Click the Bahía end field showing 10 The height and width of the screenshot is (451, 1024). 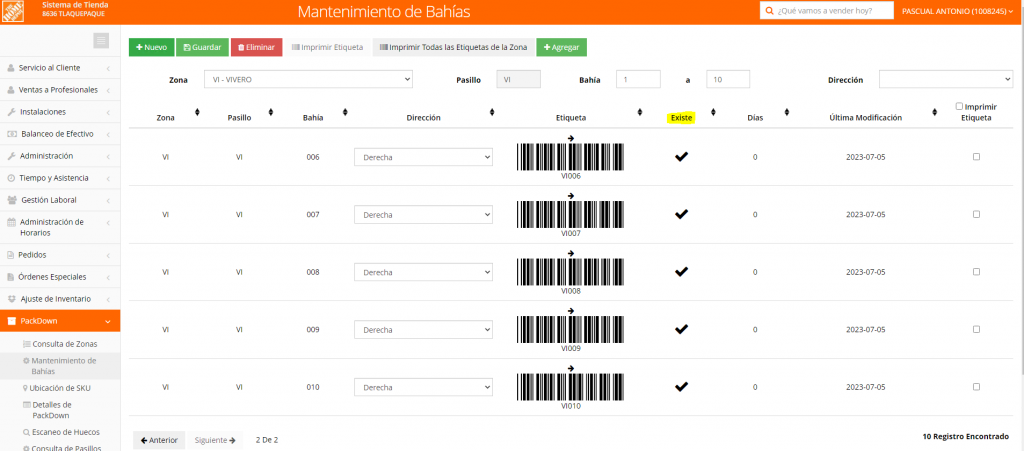pyautogui.click(x=728, y=80)
